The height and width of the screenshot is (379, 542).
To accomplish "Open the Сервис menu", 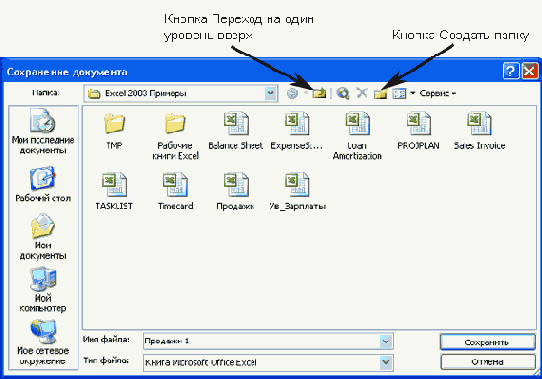I will coord(438,93).
